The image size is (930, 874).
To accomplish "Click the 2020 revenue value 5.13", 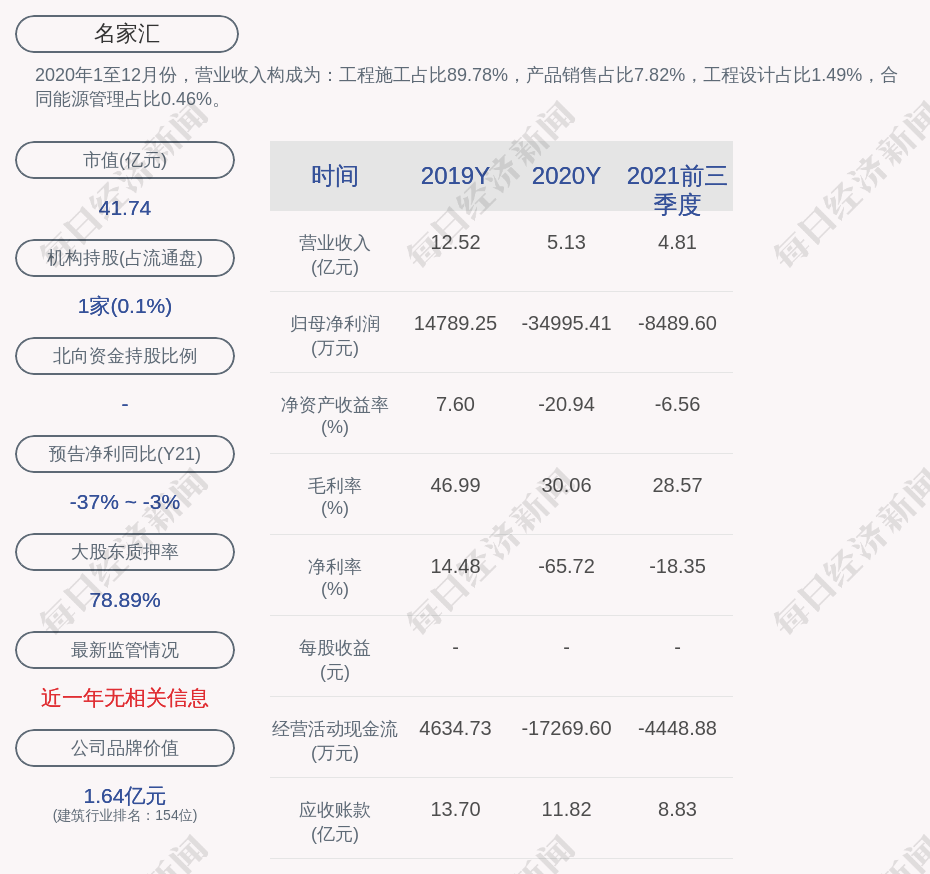I will pyautogui.click(x=566, y=243).
